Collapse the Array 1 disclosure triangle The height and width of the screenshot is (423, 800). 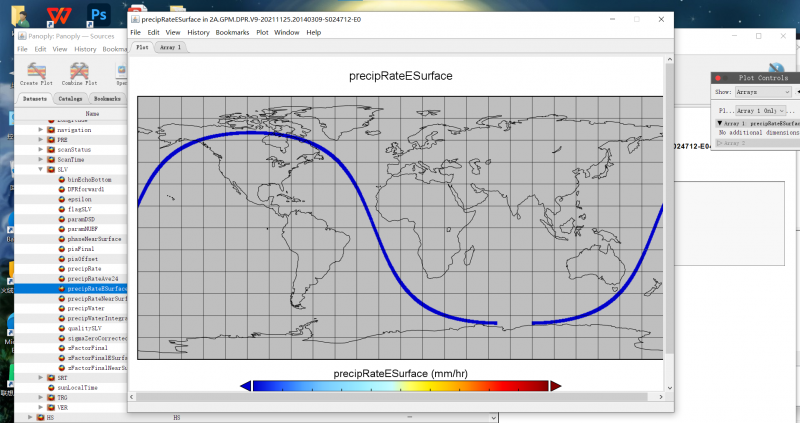[721, 123]
